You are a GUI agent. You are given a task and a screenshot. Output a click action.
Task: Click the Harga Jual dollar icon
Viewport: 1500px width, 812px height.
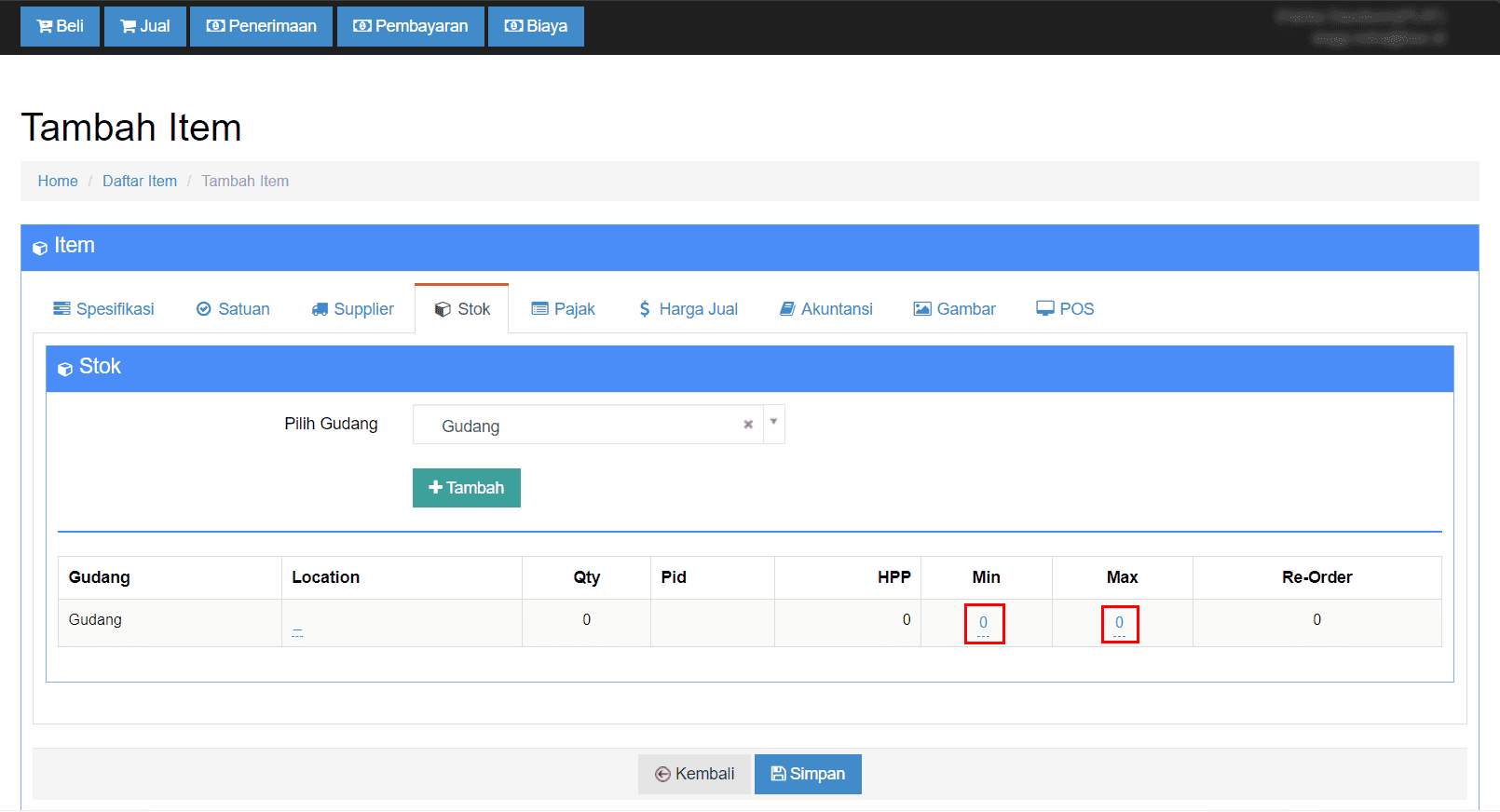point(644,309)
